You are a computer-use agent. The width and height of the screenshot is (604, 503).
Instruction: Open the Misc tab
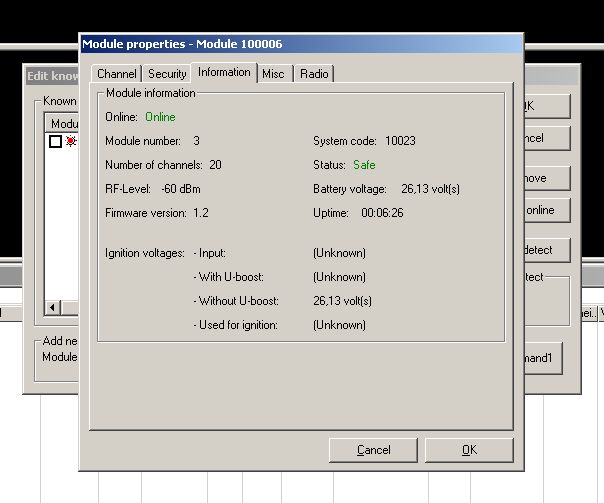[x=273, y=74]
